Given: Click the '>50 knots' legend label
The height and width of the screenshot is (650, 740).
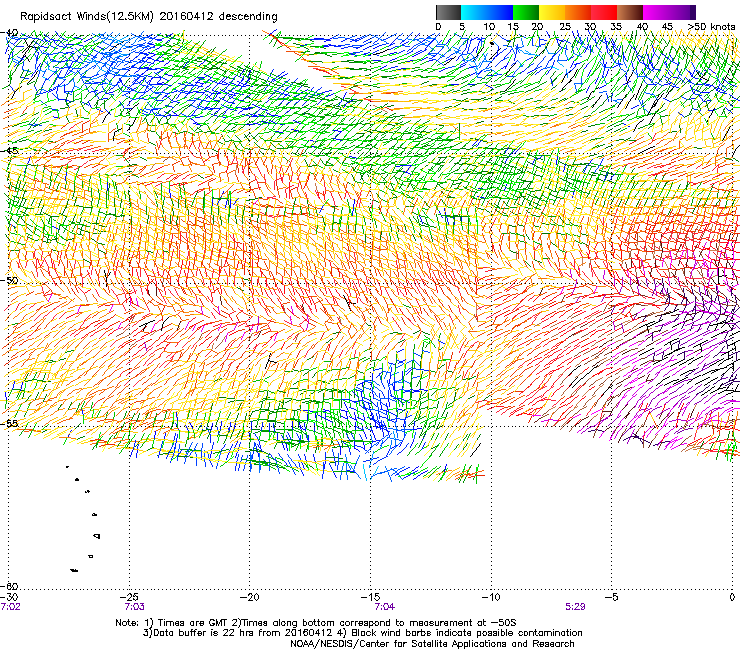Looking at the screenshot, I should click(x=711, y=27).
